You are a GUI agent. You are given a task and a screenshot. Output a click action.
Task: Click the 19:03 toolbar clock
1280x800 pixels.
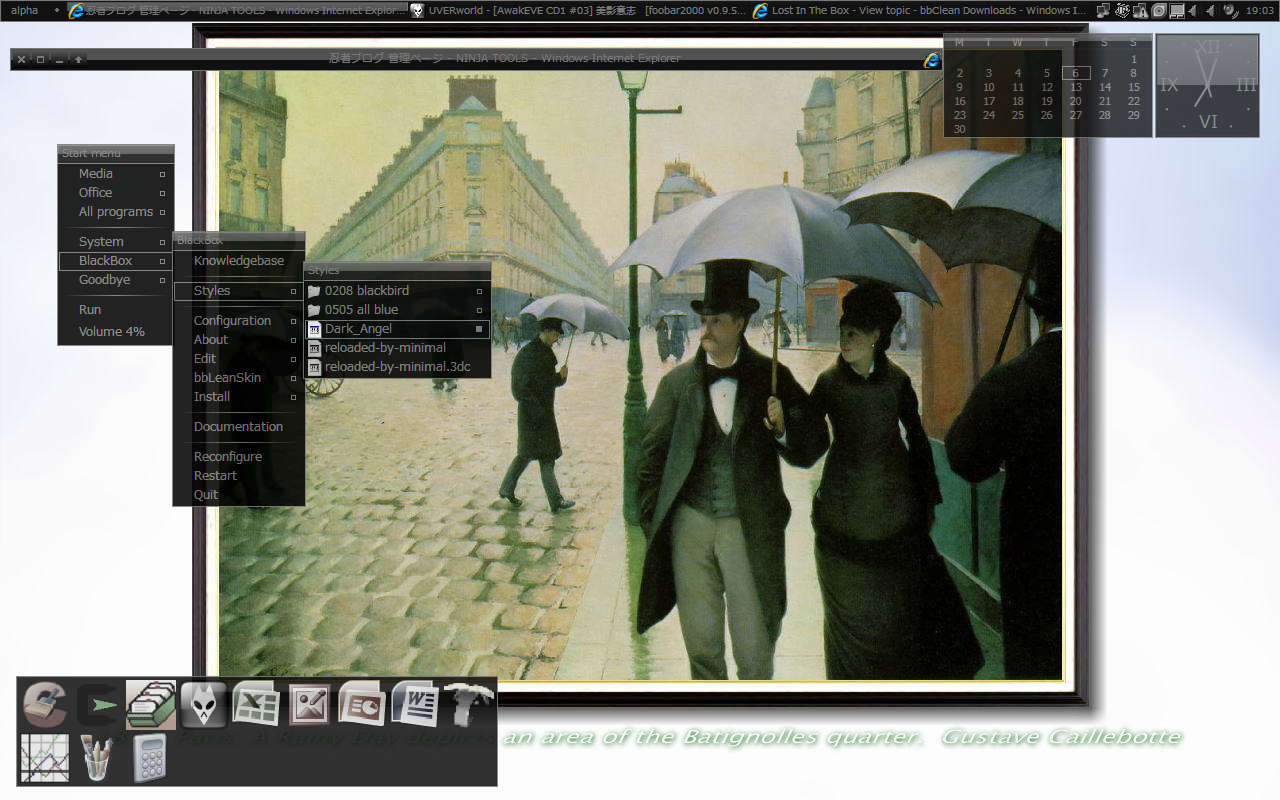pyautogui.click(x=1260, y=10)
